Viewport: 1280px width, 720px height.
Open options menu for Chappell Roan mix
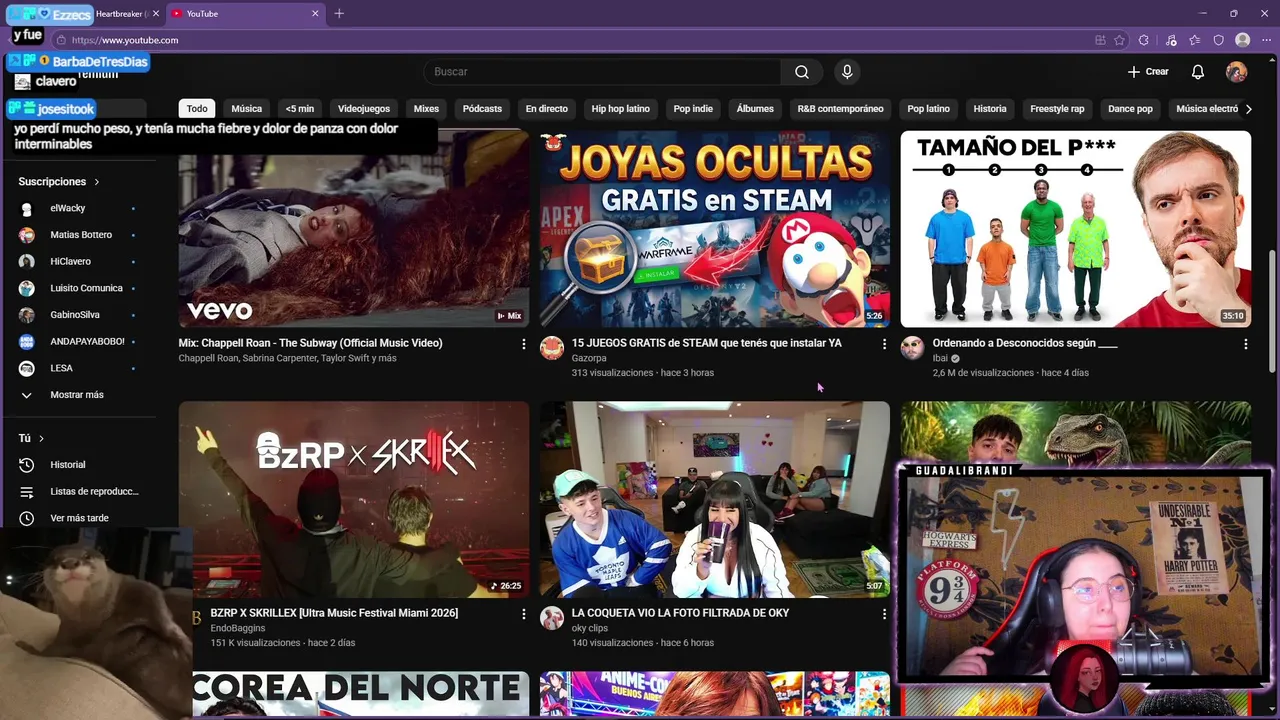tap(523, 344)
